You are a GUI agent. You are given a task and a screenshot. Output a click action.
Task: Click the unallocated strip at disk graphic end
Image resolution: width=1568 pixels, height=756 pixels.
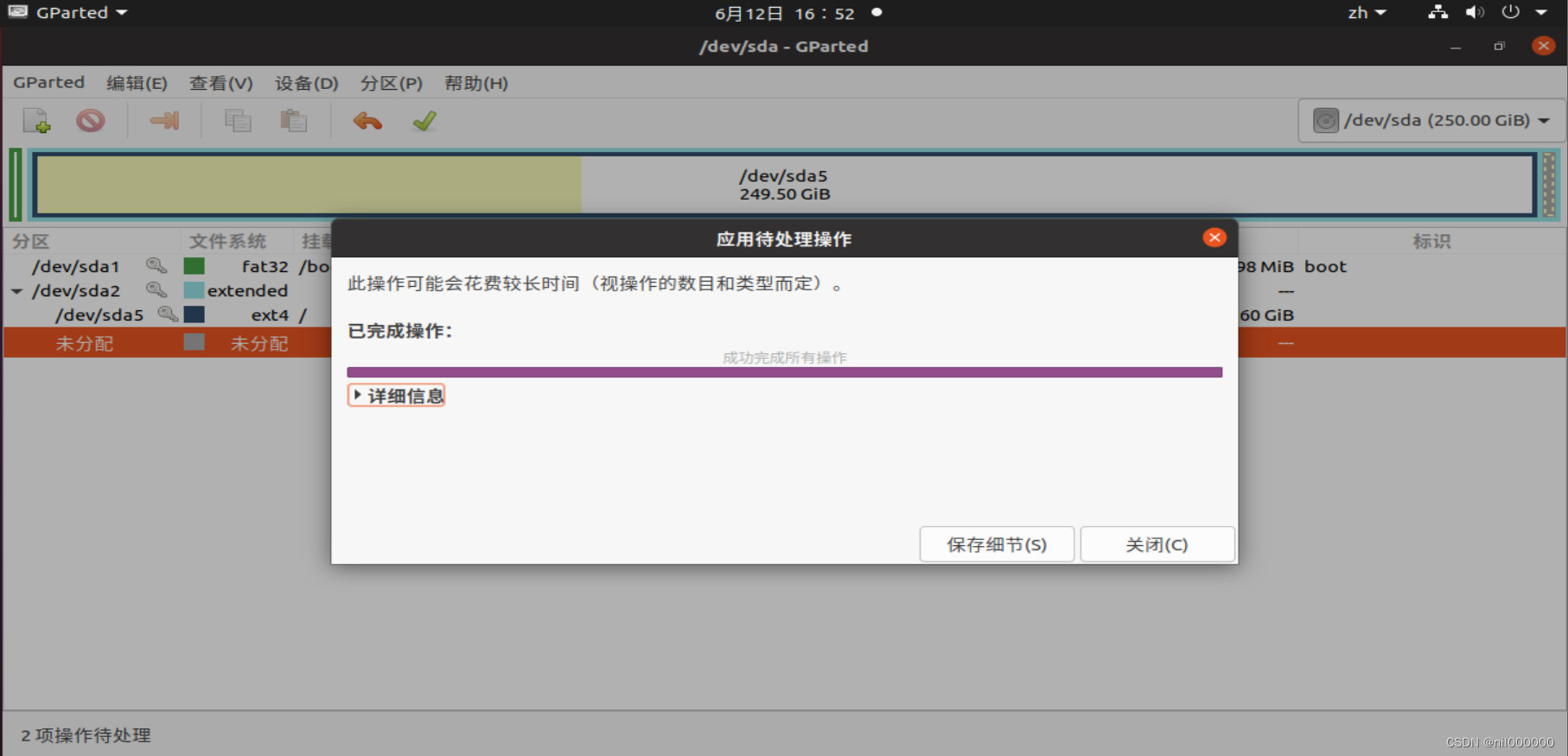1549,185
